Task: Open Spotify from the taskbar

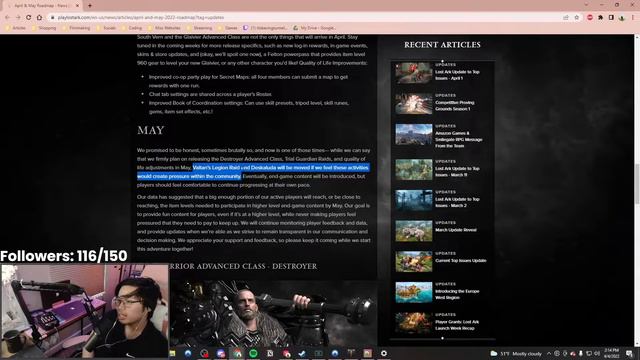Action: pyautogui.click(x=253, y=353)
